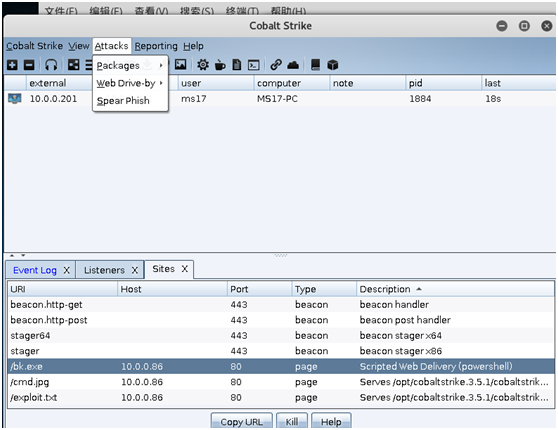
Task: Close the Event Log tab
Action: tap(67, 270)
